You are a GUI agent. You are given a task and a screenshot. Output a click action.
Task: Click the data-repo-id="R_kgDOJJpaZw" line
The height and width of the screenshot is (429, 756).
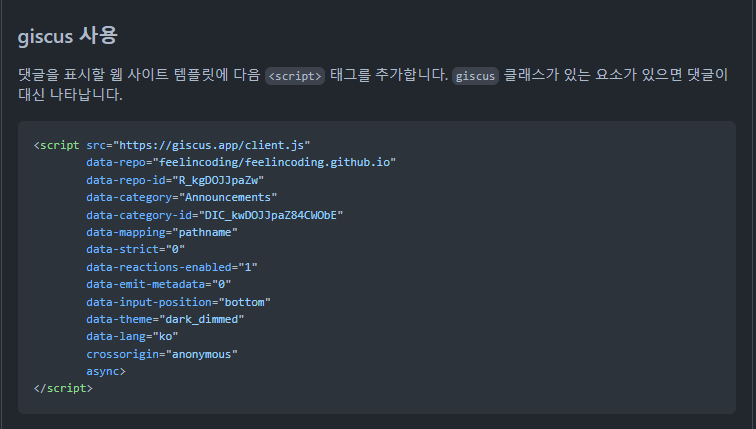pos(175,180)
